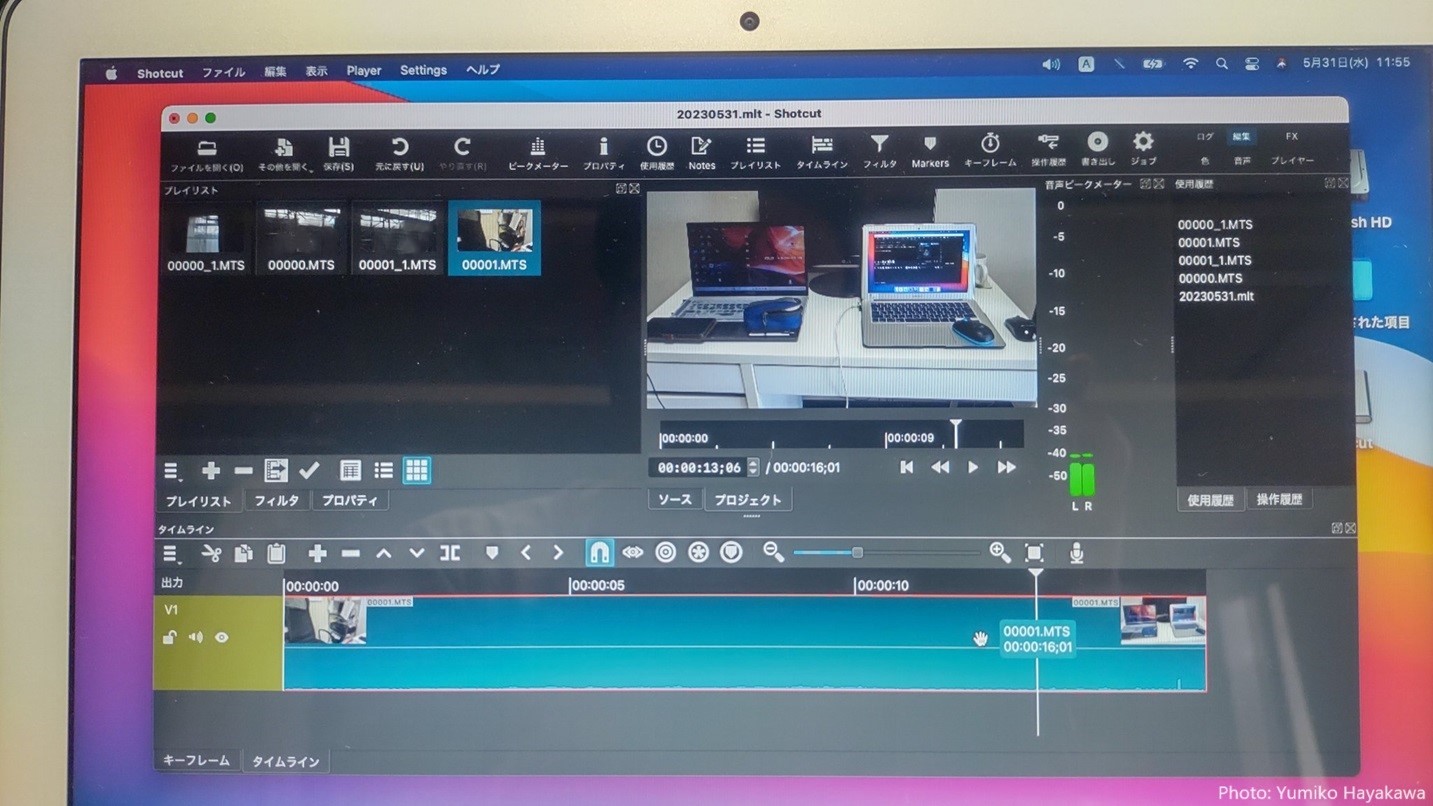Paste with timeline clipboard icon
The height and width of the screenshot is (806, 1433).
[277, 553]
